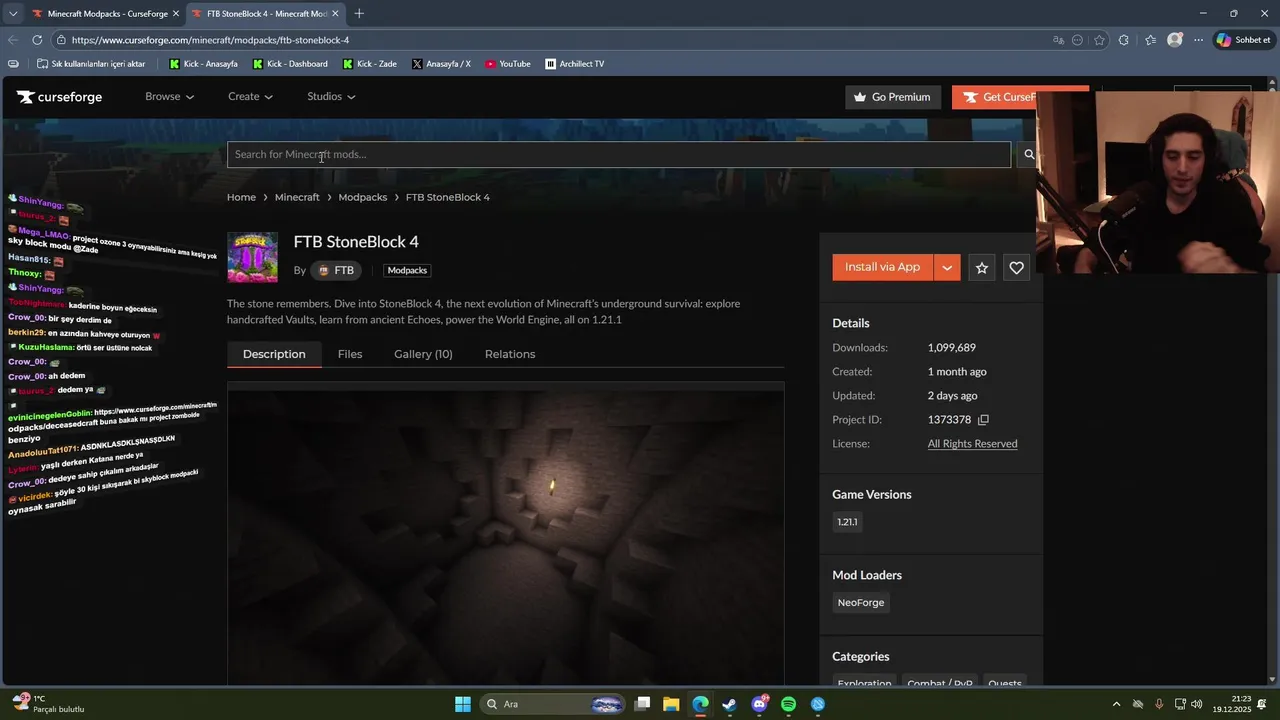This screenshot has height=720, width=1280.
Task: Open the browser settings ellipsis menu
Action: [1199, 40]
